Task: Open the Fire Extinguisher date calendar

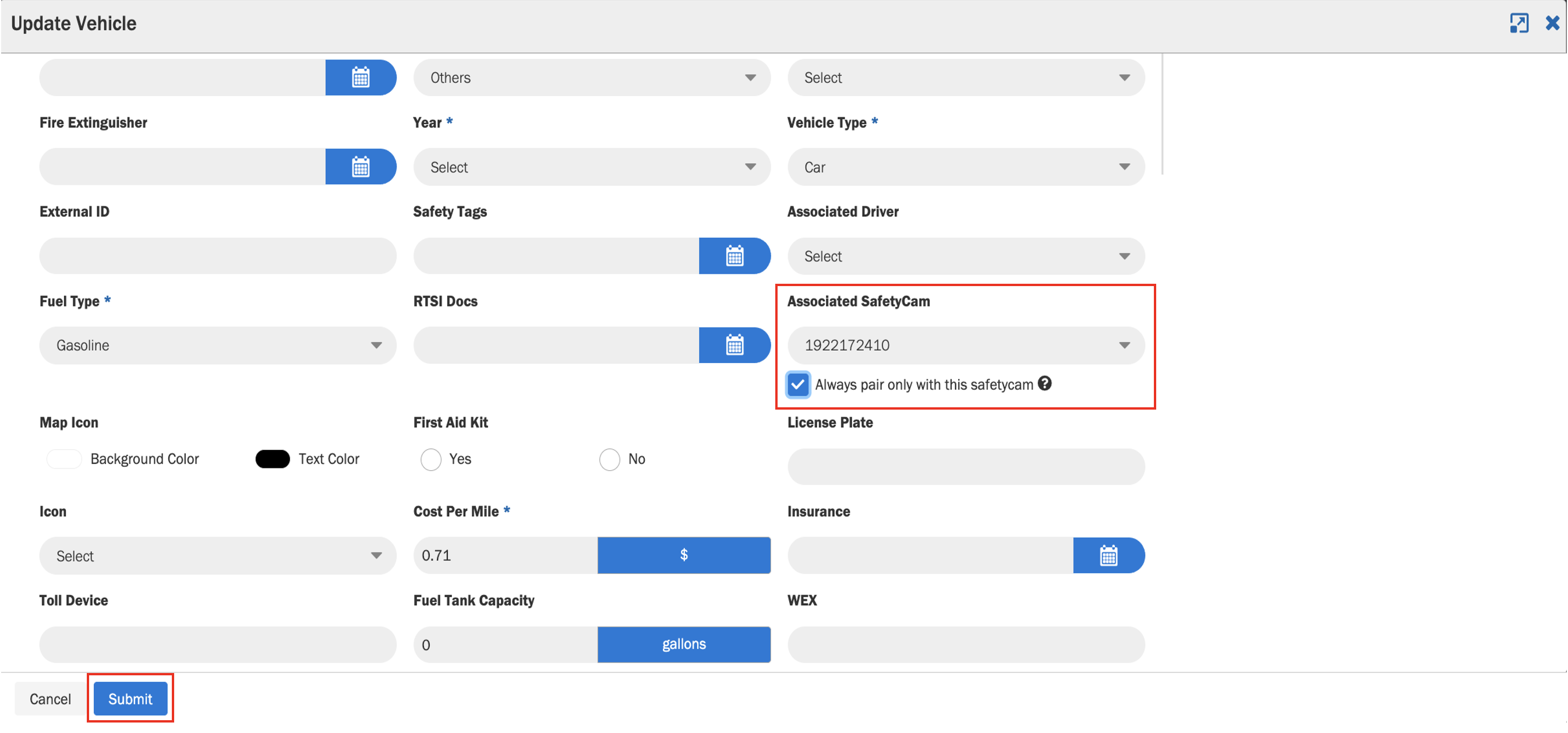Action: point(361,167)
